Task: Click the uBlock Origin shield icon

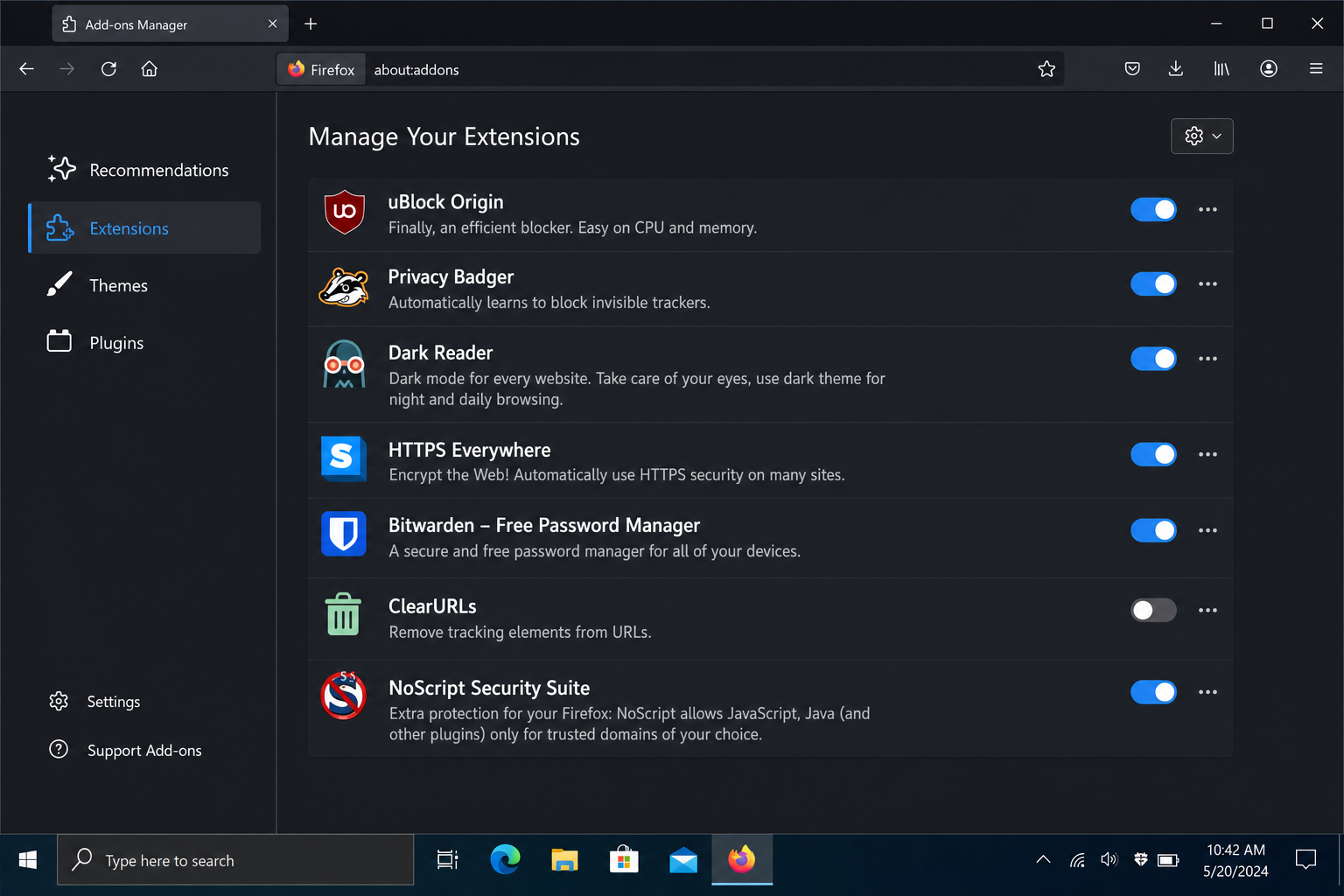Action: [x=344, y=212]
